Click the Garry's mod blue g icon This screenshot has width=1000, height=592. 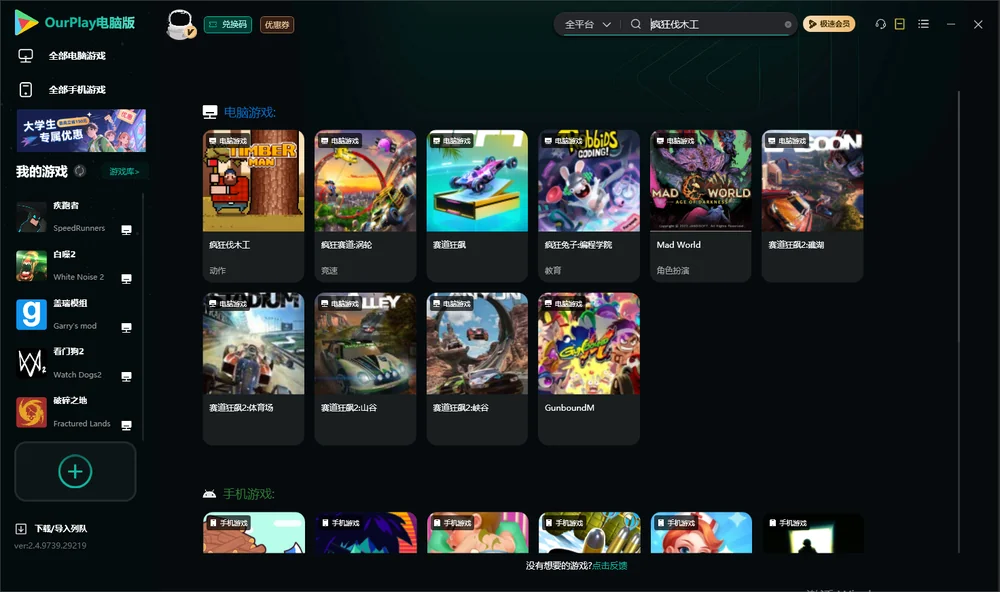click(31, 314)
